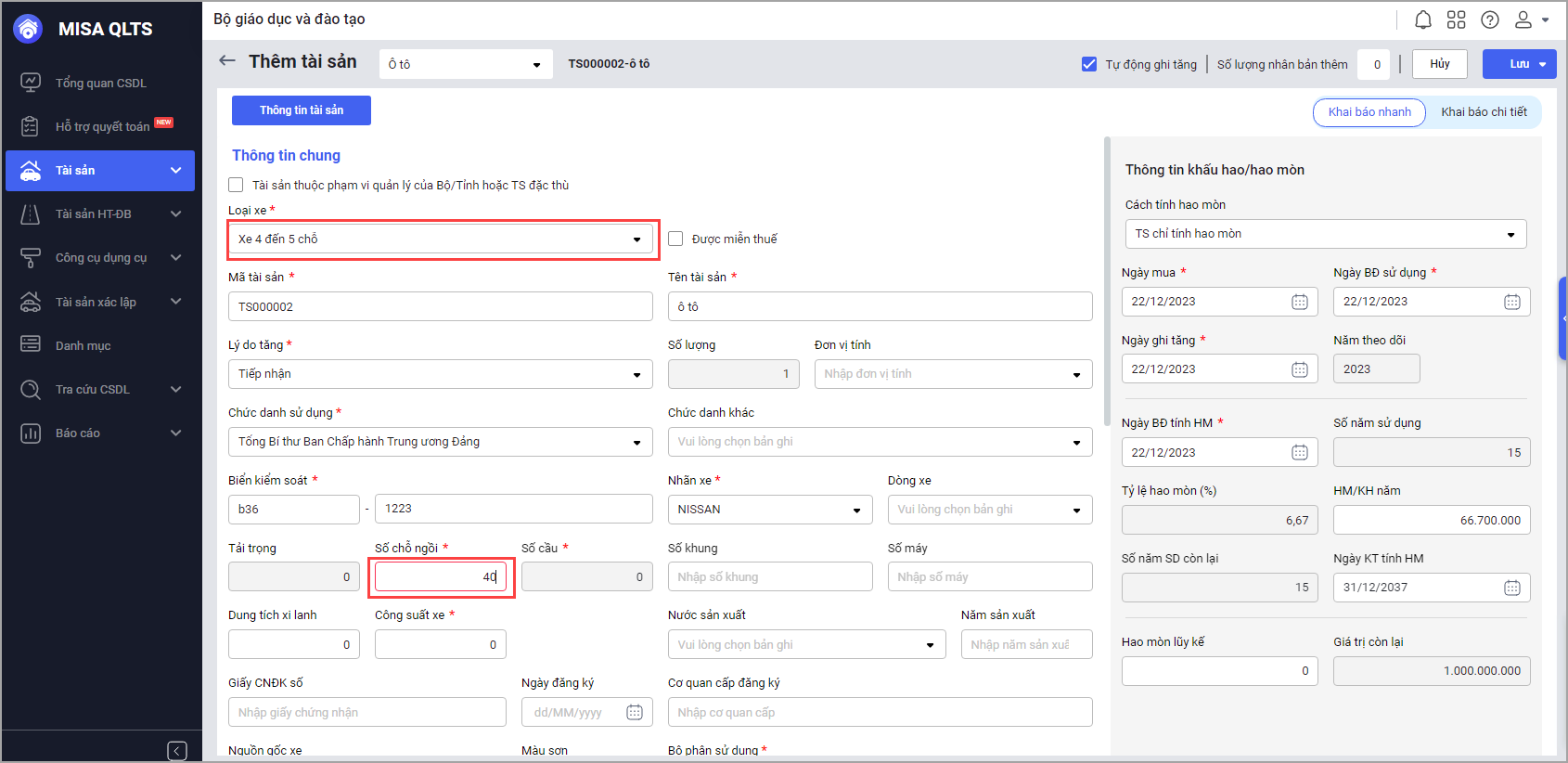Collapse the sidebar with bottom arrow icon

coord(177,750)
